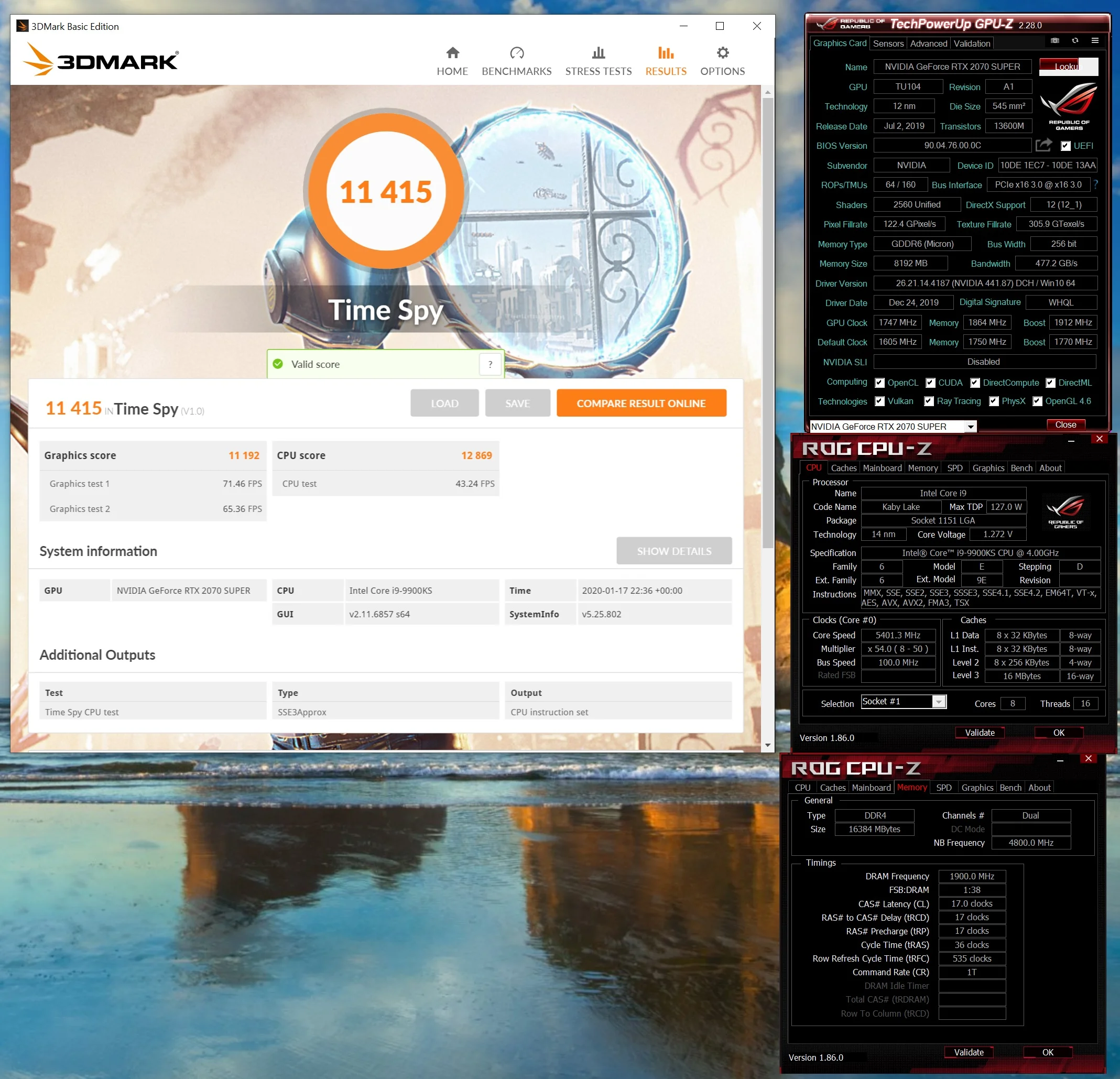Click Bus Interface question mark in GPU-Z
This screenshot has height=1079, width=1120.
click(1095, 184)
